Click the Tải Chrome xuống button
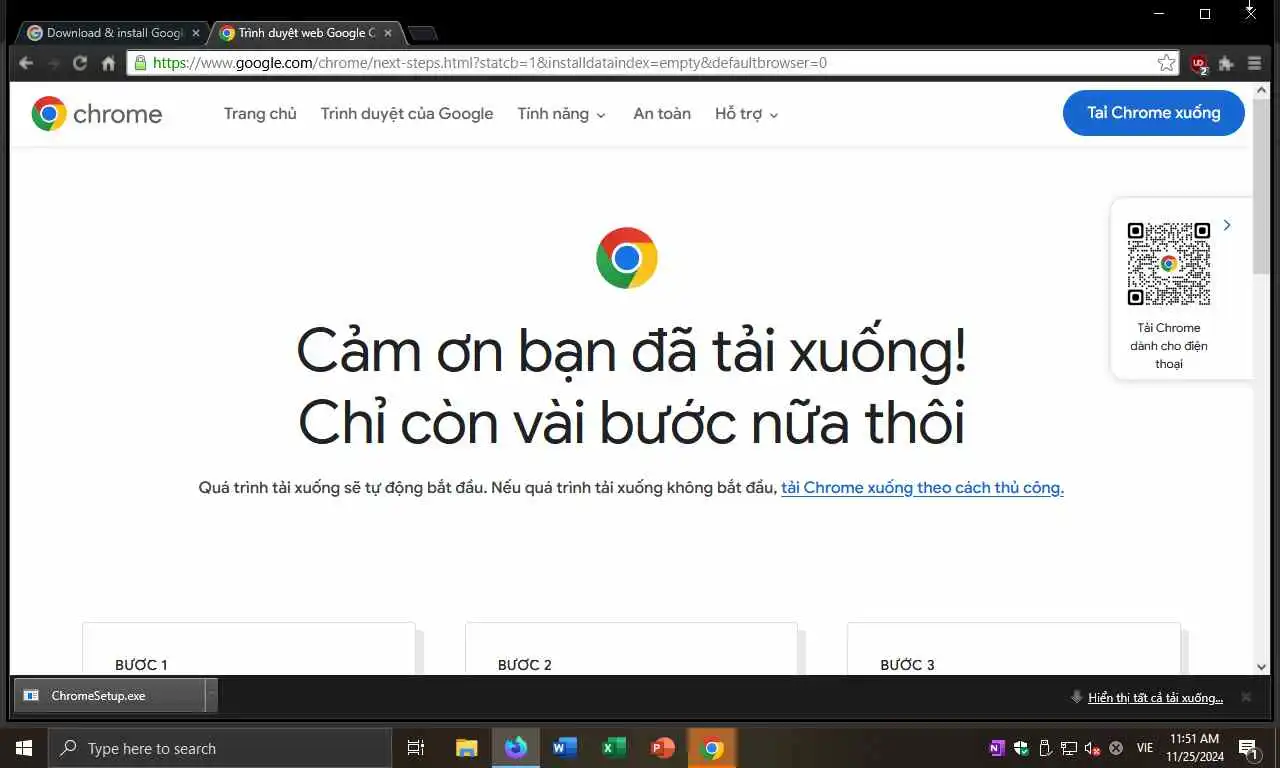Screen dimensions: 1280x768 (x=1154, y=113)
